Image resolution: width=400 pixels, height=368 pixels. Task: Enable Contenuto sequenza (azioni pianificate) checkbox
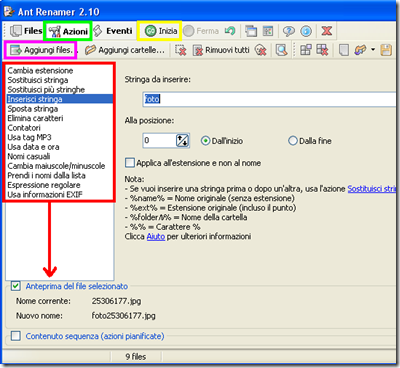[15, 336]
